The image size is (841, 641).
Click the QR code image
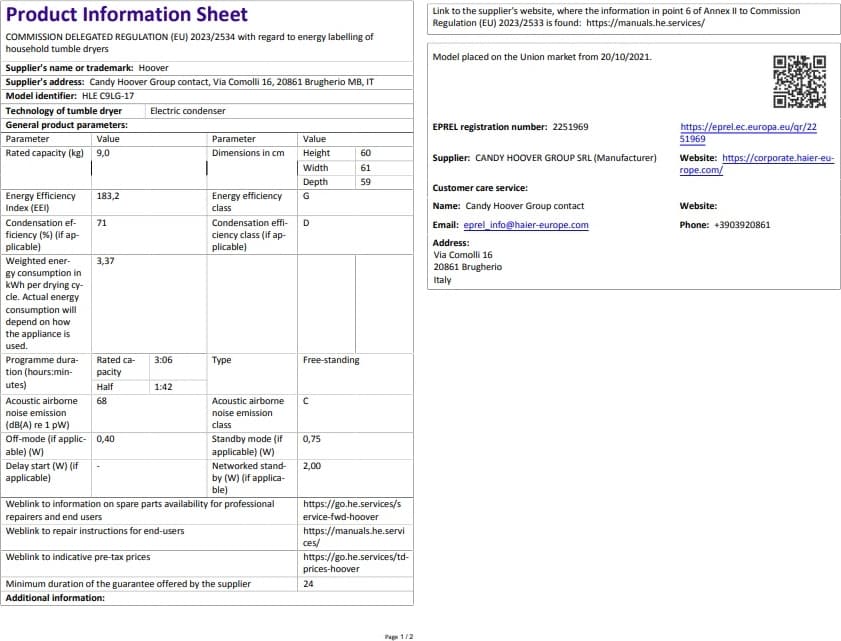pyautogui.click(x=799, y=82)
